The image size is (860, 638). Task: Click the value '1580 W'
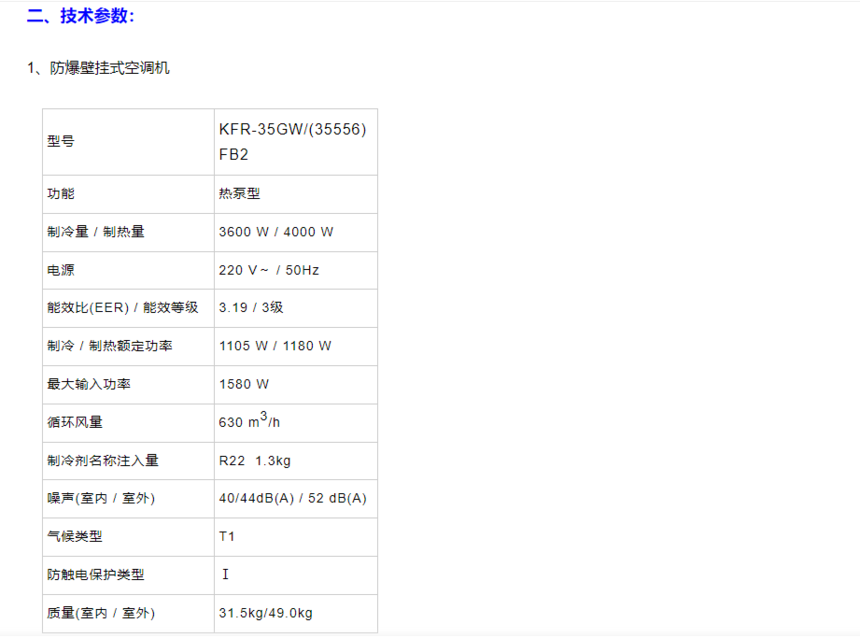[x=244, y=385]
